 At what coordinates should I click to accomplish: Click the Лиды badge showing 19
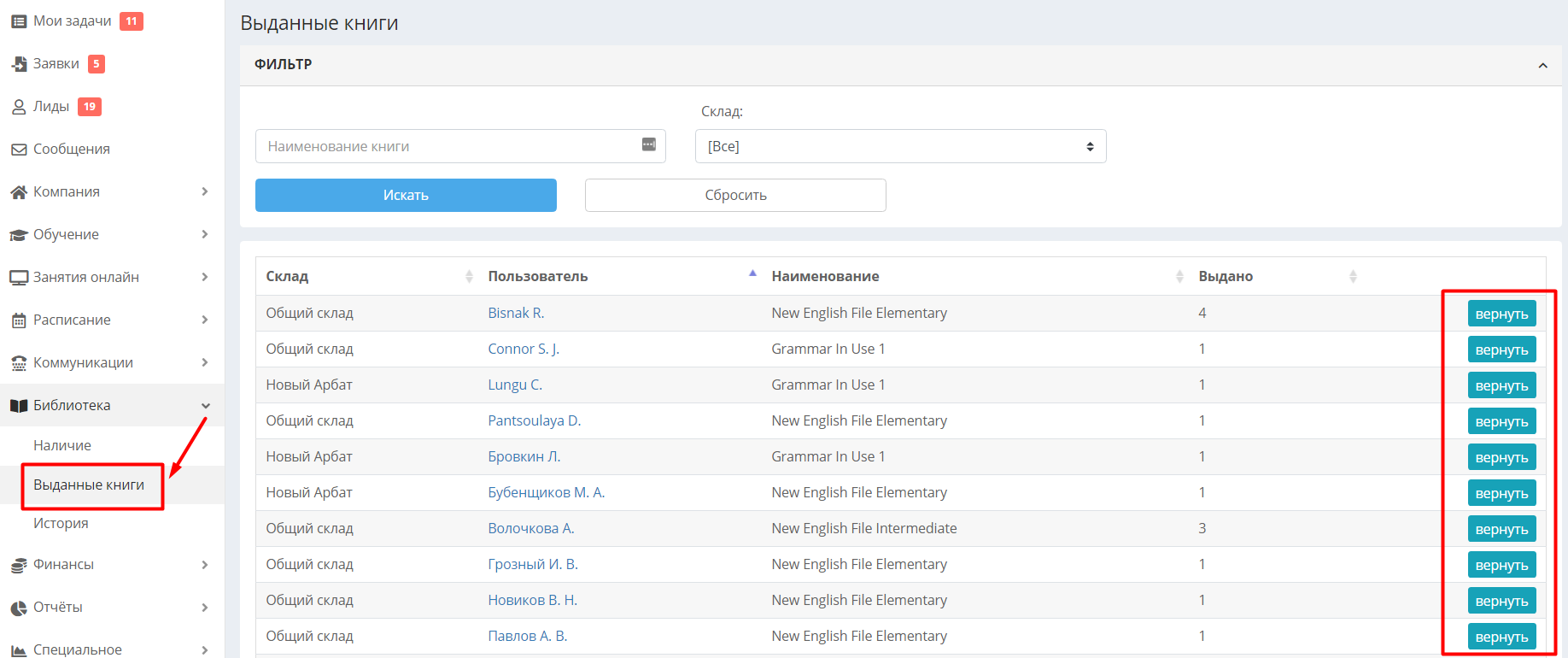tap(90, 107)
